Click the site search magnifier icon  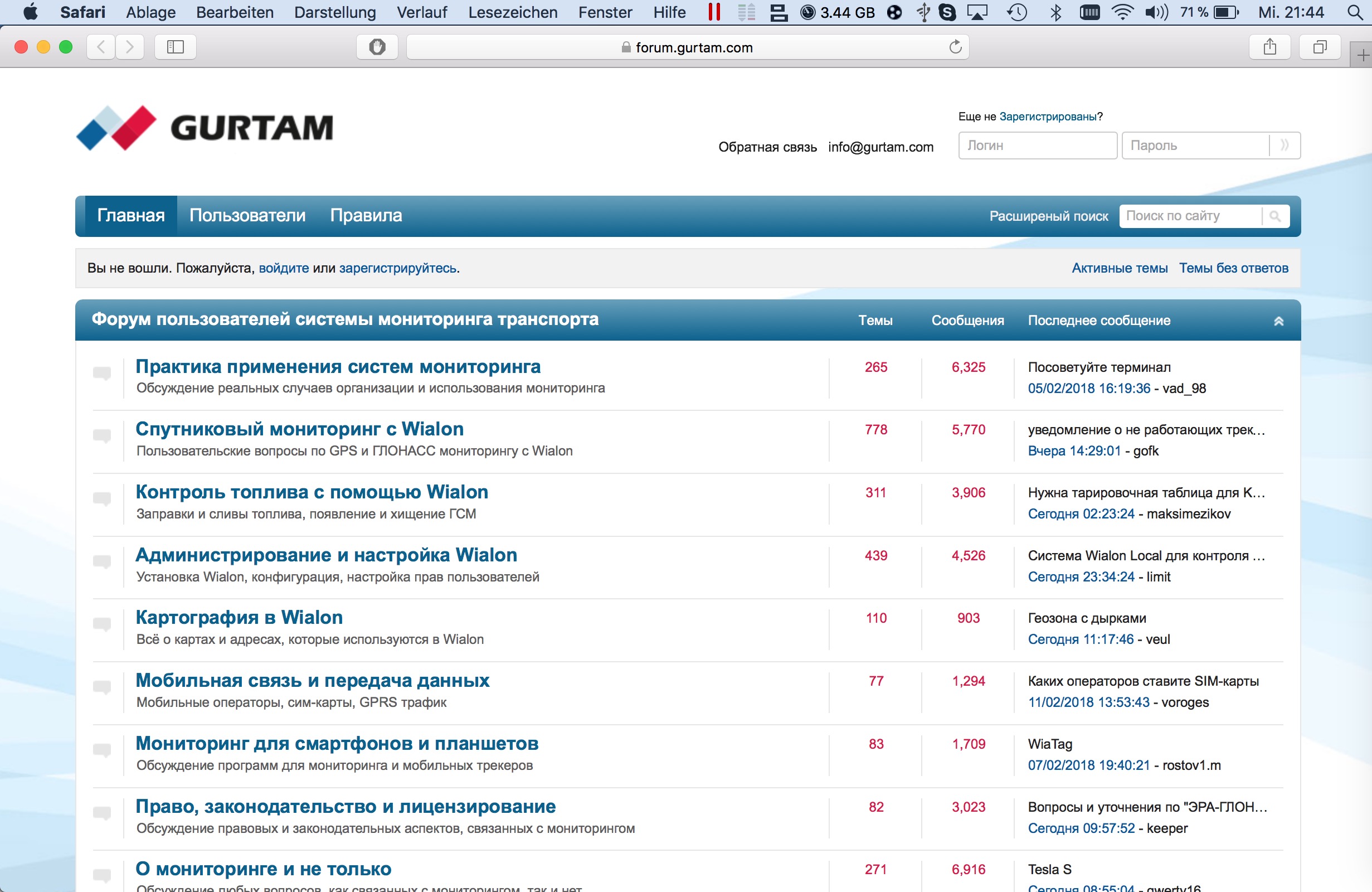pyautogui.click(x=1275, y=216)
